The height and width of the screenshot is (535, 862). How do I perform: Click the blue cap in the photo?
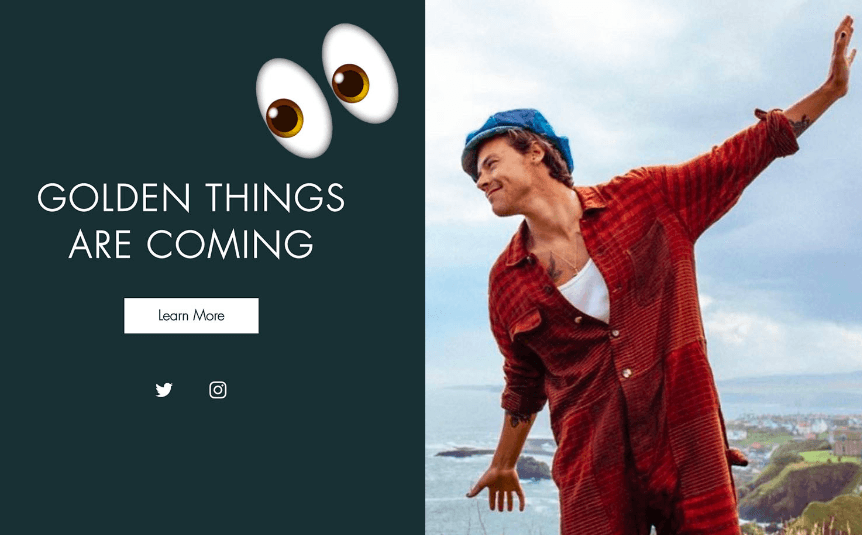516,137
